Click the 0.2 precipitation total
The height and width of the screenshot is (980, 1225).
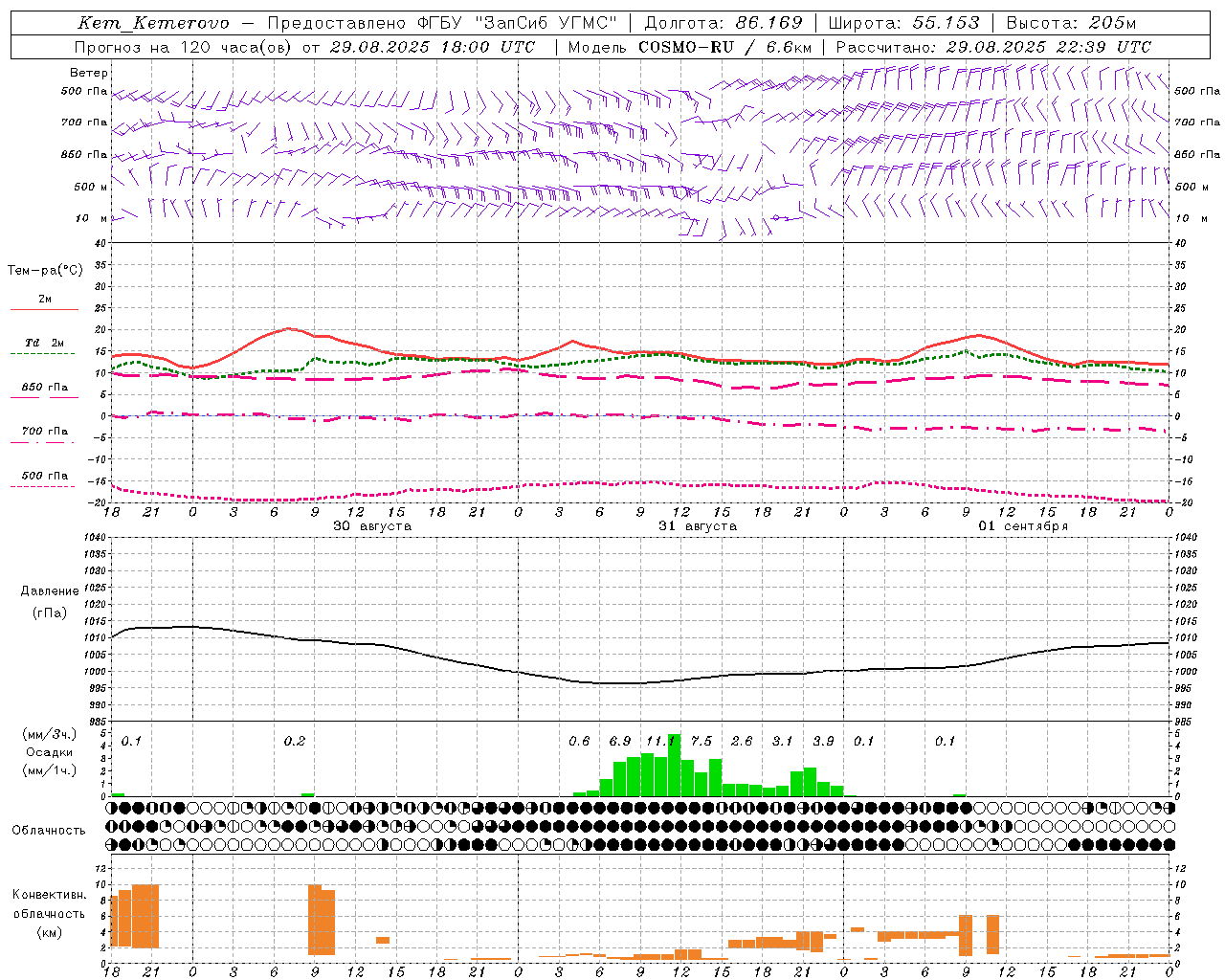tap(295, 742)
